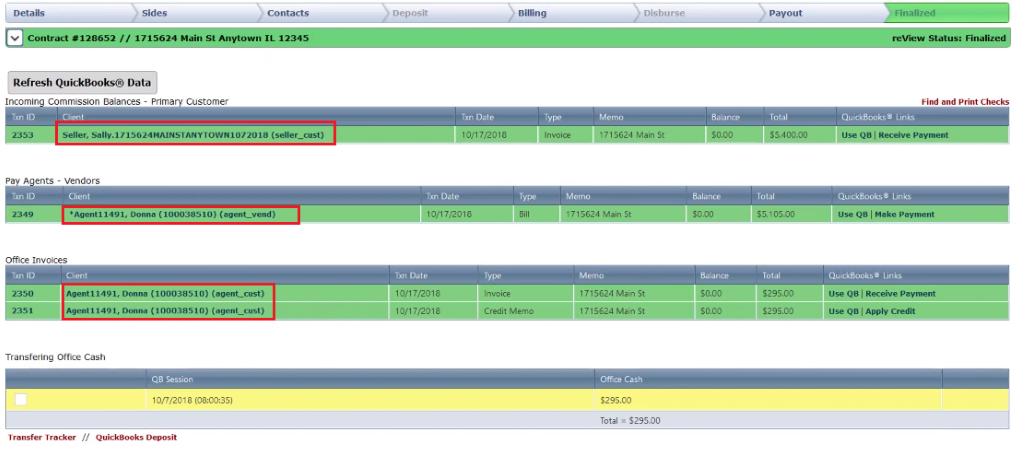Open the Transfer Tracker link
Viewport: 1024px width, 458px height.
click(42, 437)
